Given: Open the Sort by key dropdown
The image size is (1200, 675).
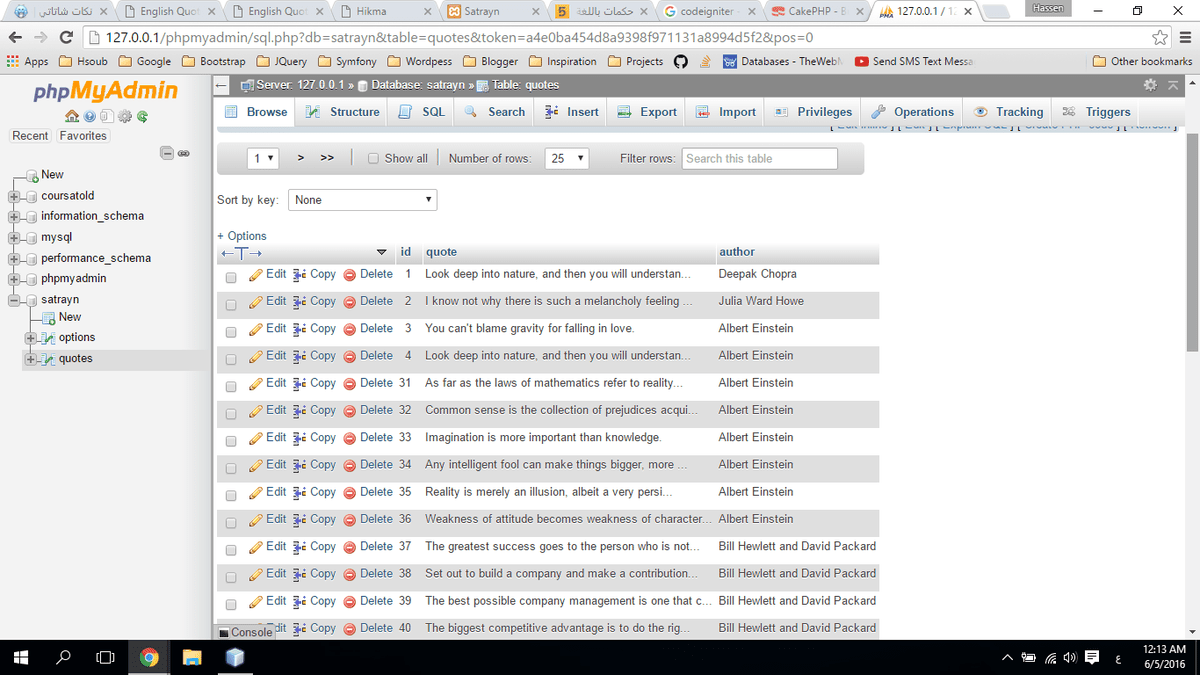Looking at the screenshot, I should [x=363, y=200].
